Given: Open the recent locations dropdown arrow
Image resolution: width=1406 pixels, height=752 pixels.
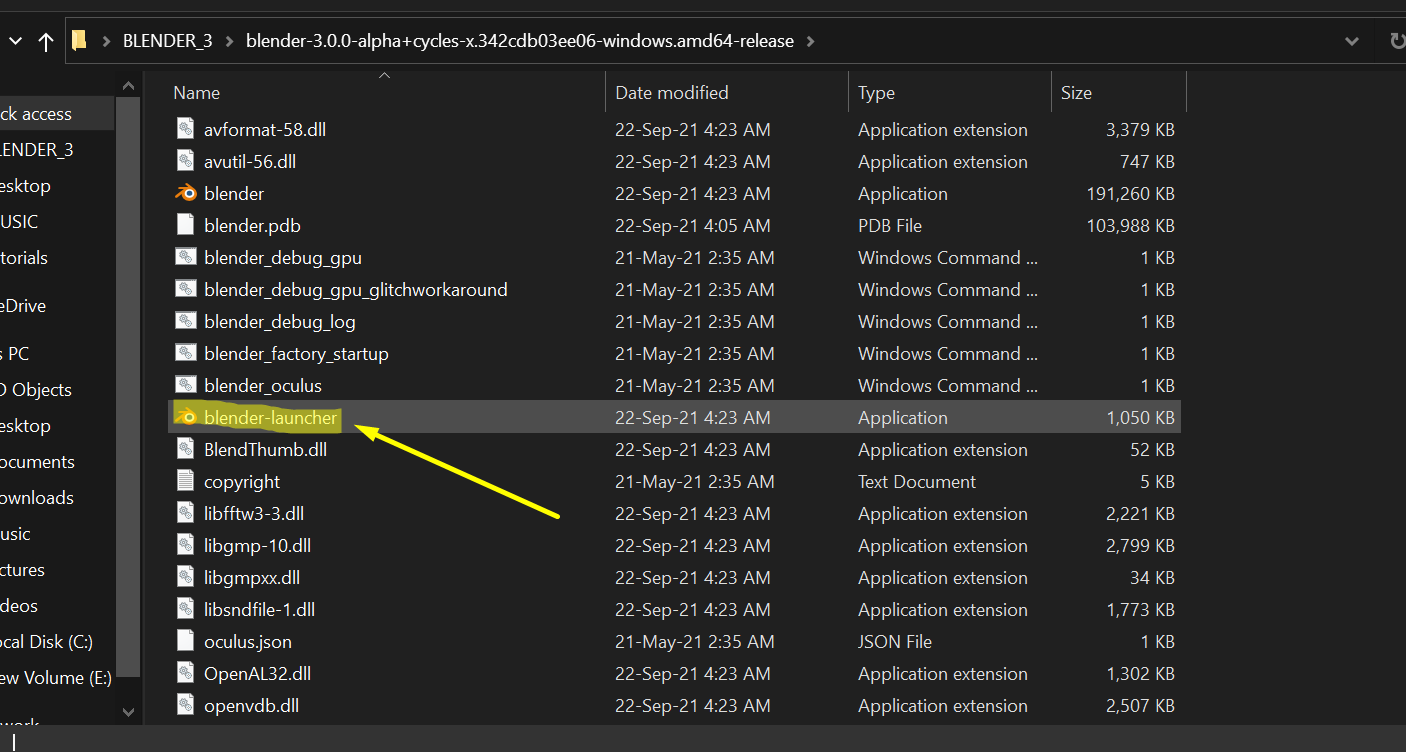Looking at the screenshot, I should [14, 42].
